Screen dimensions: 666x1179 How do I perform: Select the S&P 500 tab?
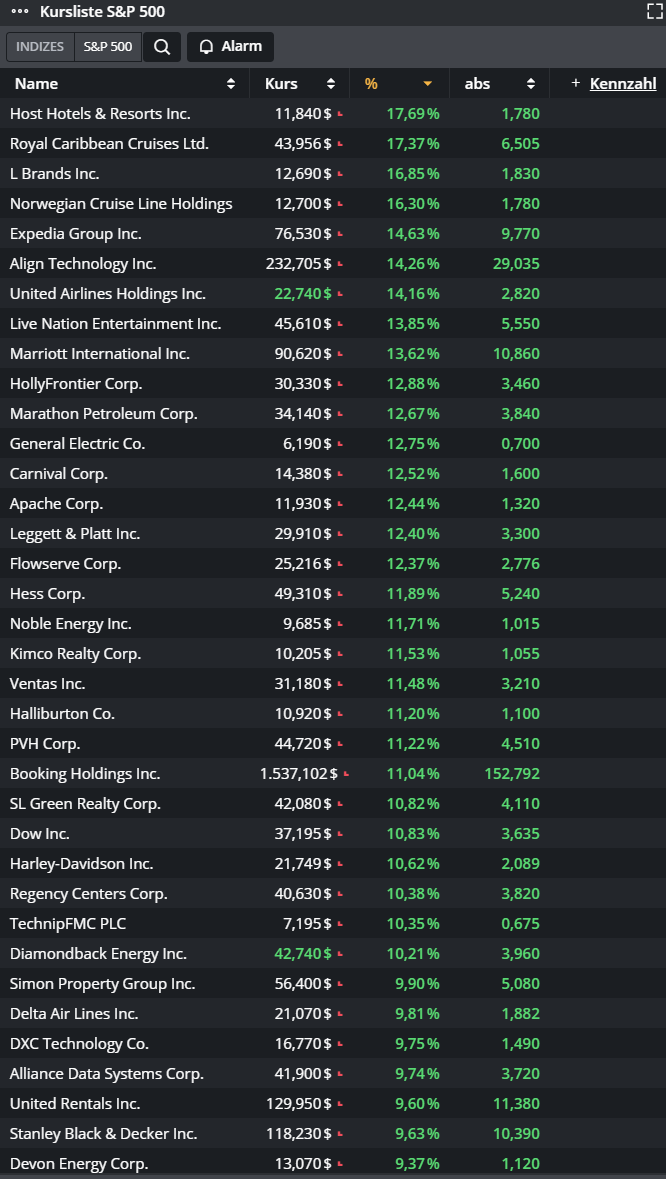pos(107,47)
